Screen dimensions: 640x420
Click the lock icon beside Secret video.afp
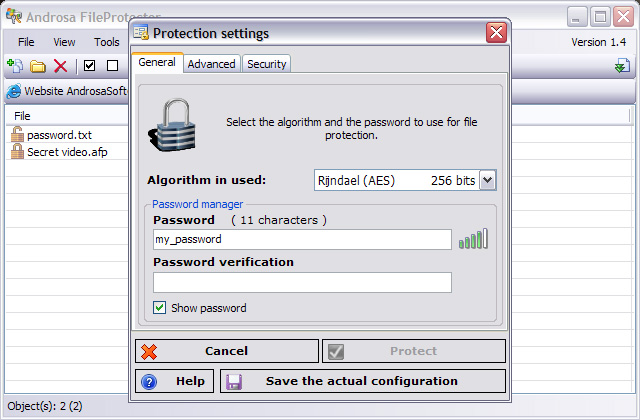[x=17, y=152]
